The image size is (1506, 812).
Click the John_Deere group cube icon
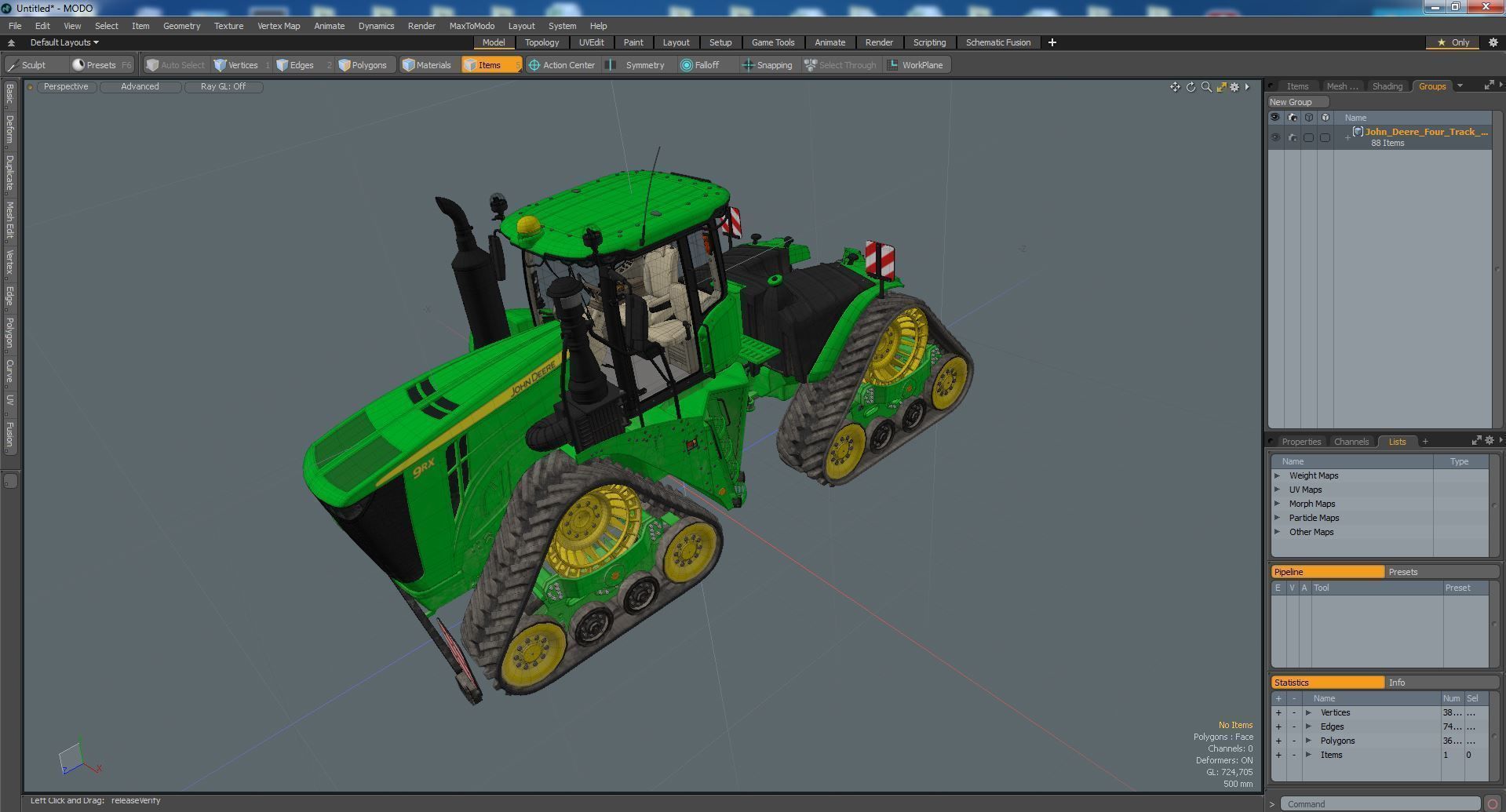tap(1358, 131)
